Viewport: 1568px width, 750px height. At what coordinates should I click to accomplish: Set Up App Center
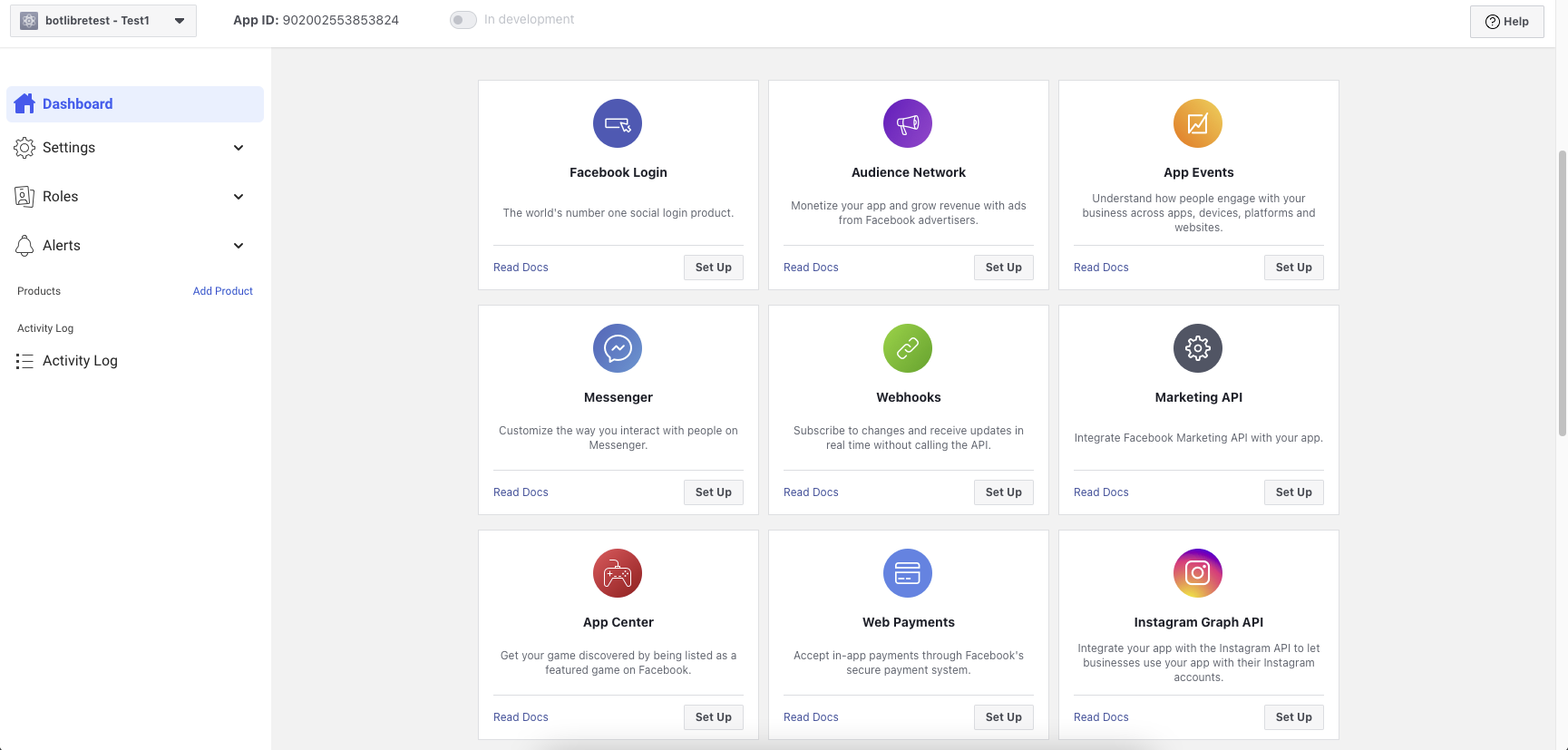coord(714,717)
